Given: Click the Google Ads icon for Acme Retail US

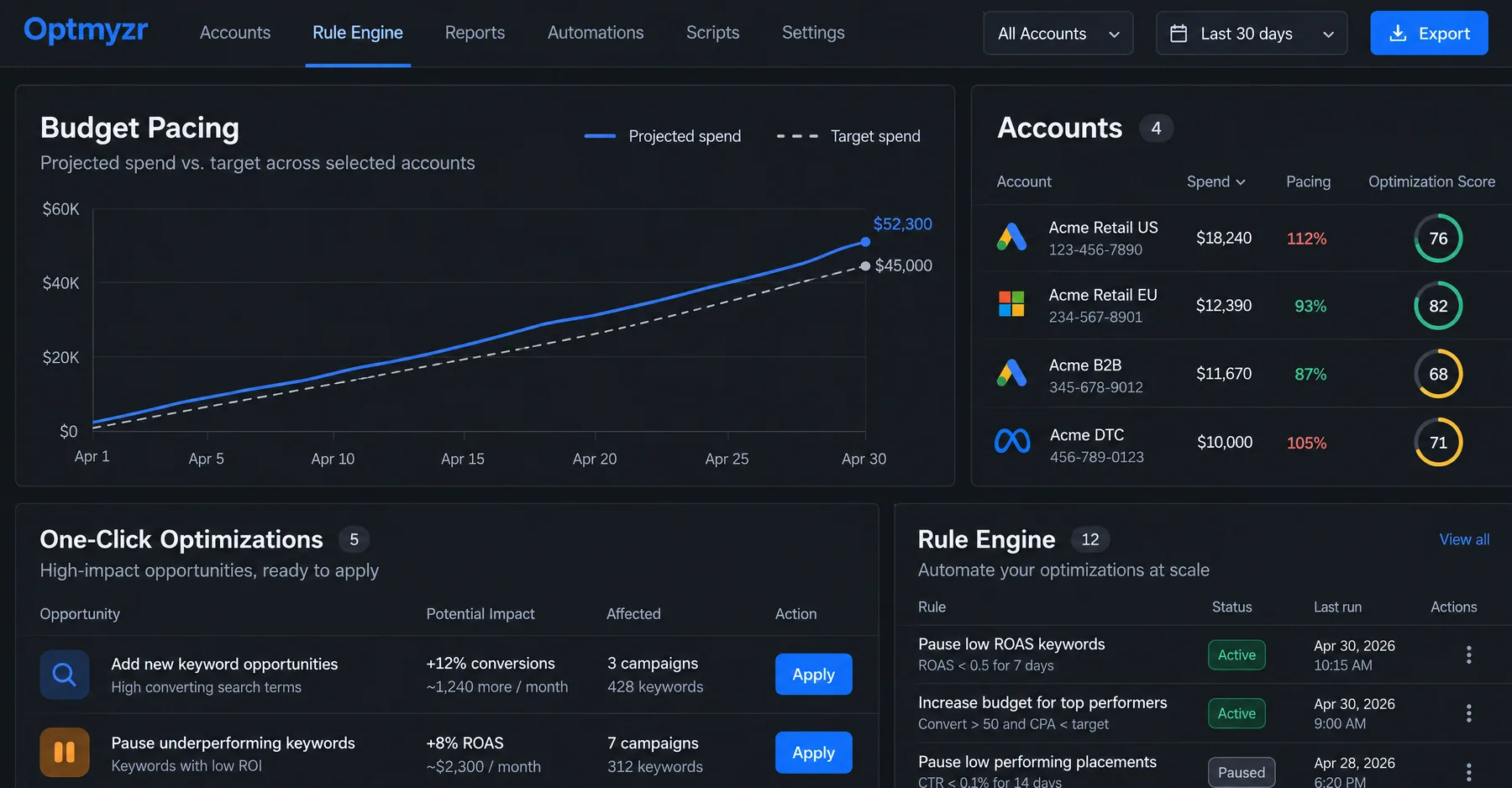Looking at the screenshot, I should coord(1011,237).
